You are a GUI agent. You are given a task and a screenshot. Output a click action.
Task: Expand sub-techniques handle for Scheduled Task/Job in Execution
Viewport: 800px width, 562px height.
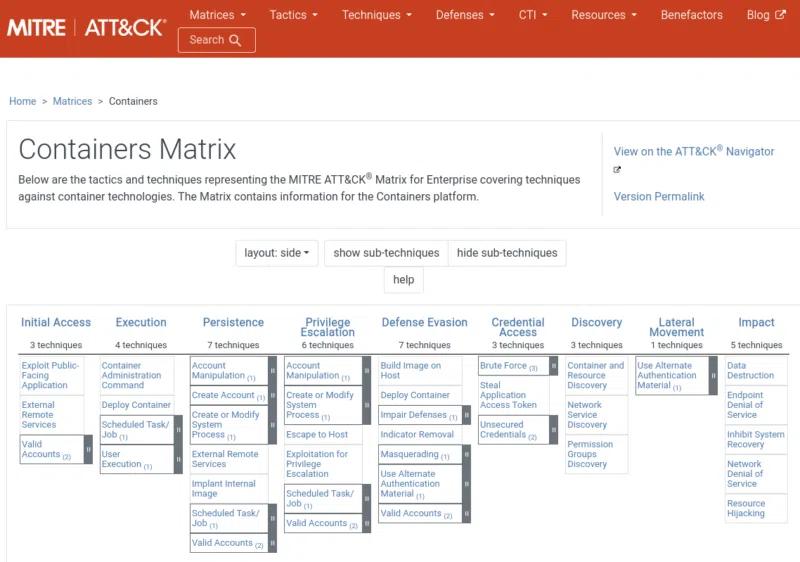178,429
